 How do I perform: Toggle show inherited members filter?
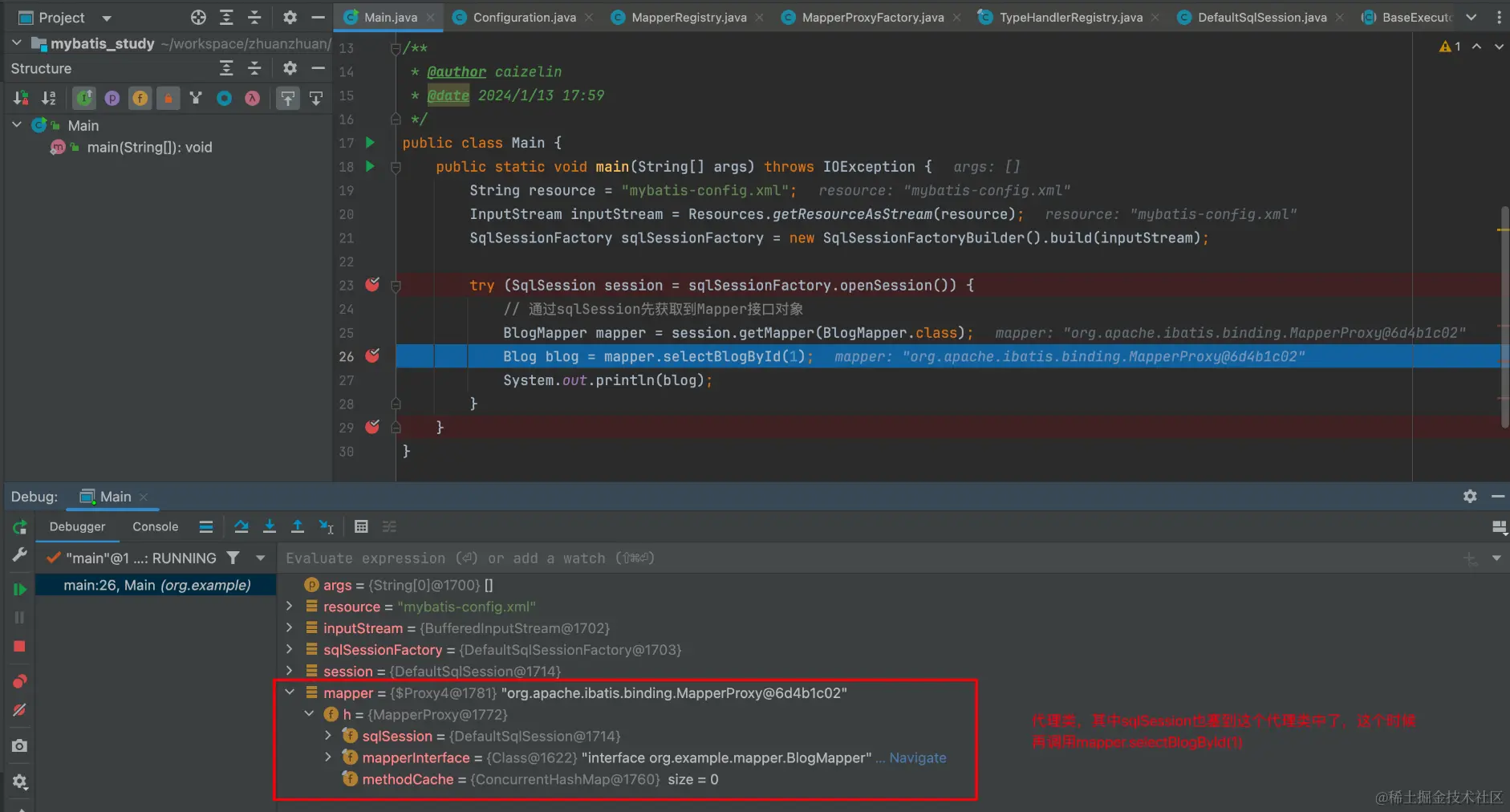pyautogui.click(x=84, y=98)
